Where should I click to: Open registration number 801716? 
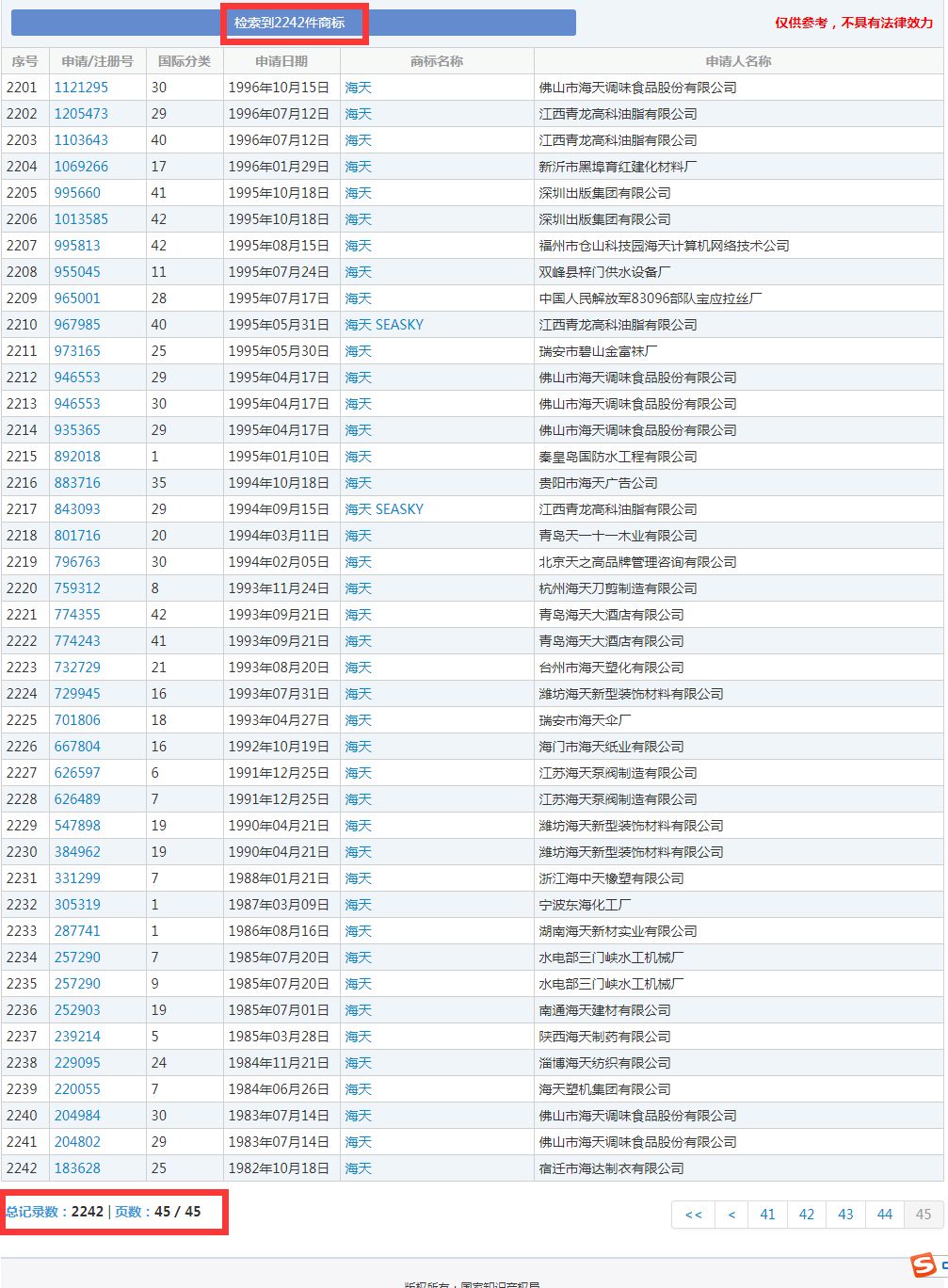pos(77,536)
